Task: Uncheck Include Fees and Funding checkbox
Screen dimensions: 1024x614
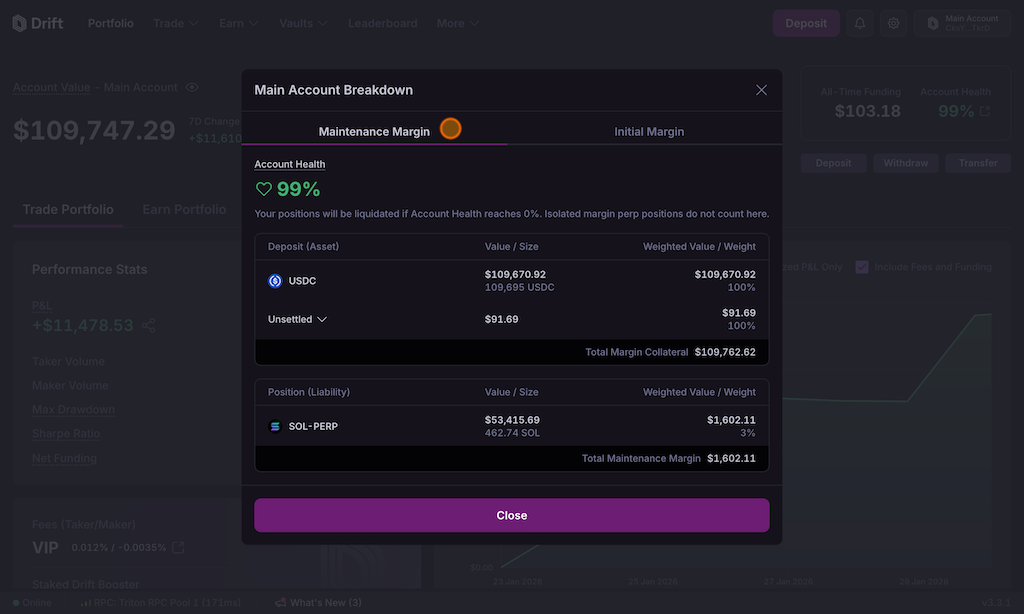Action: pos(862,267)
